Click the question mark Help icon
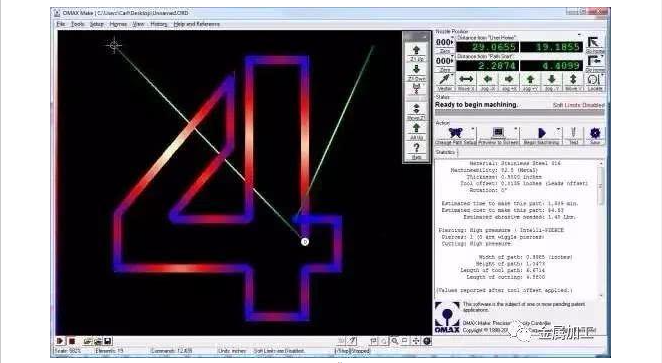The height and width of the screenshot is (363, 662). tap(417, 151)
